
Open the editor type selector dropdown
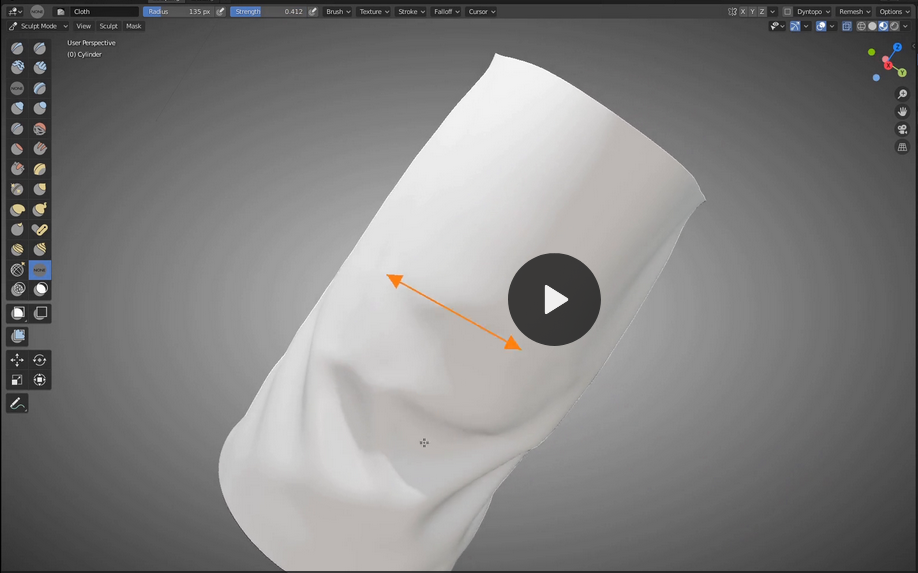[x=16, y=12]
